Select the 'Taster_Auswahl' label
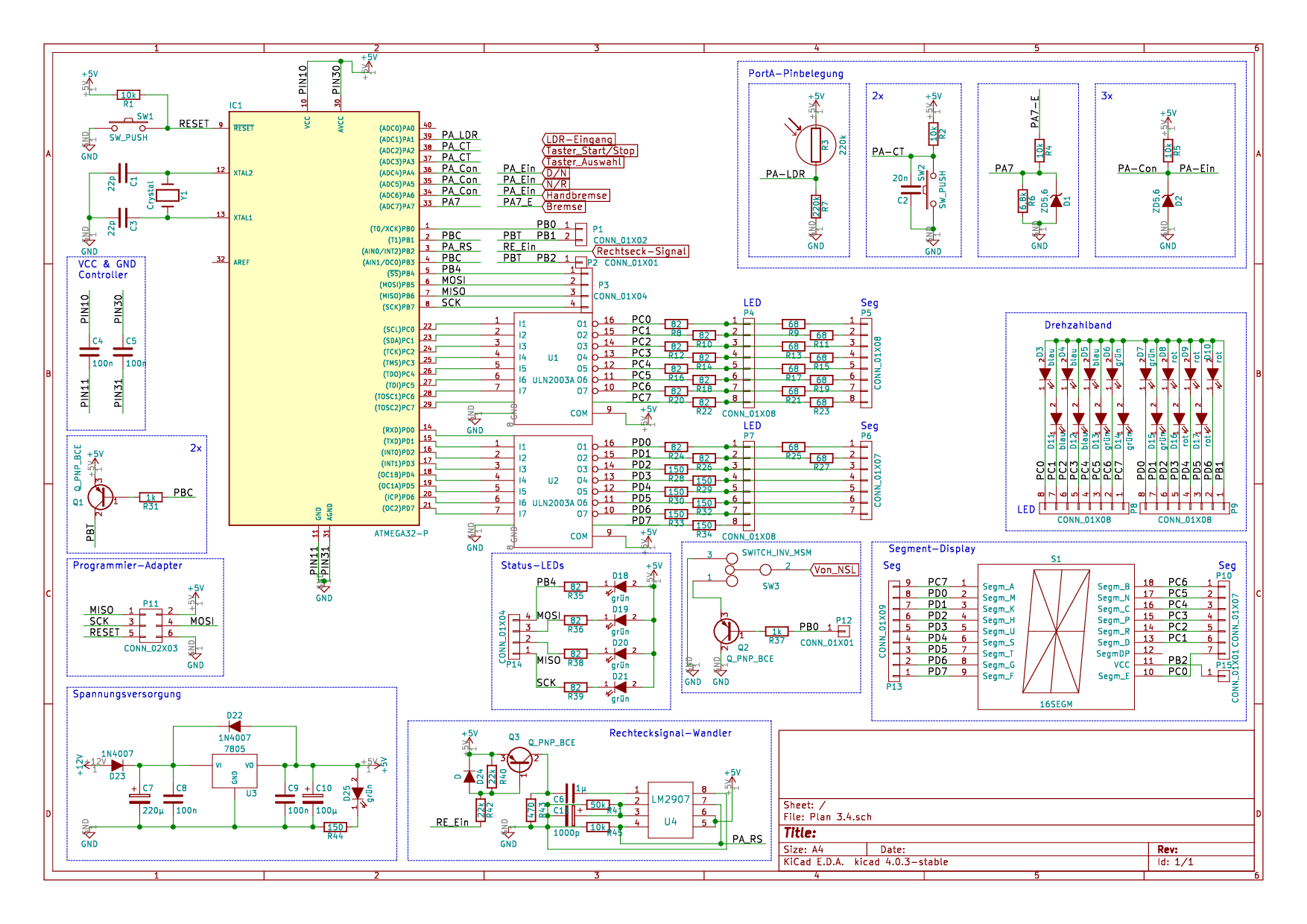Viewport: 1307px width, 924px height. (583, 162)
